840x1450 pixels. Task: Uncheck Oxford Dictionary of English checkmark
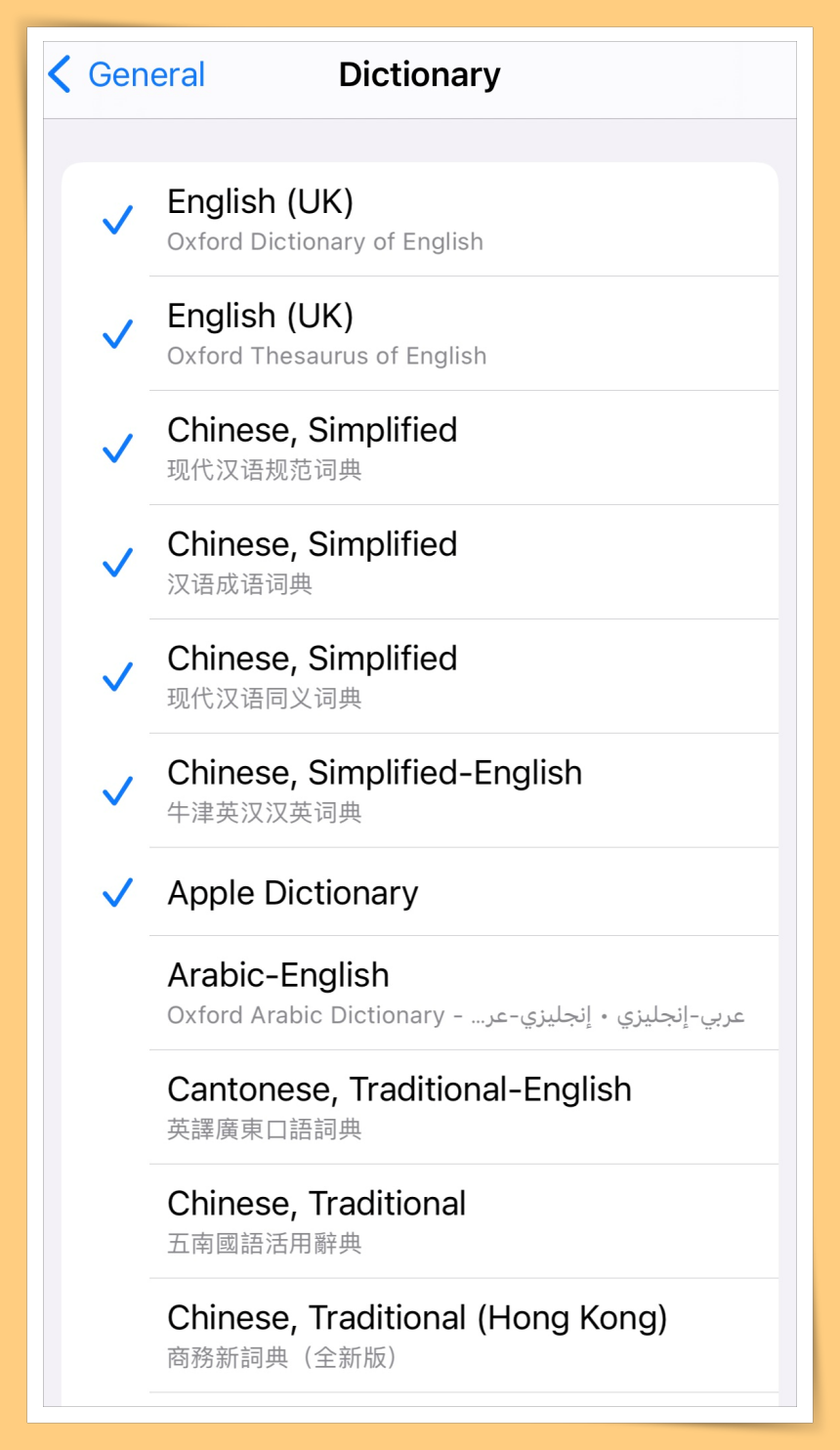pyautogui.click(x=118, y=220)
